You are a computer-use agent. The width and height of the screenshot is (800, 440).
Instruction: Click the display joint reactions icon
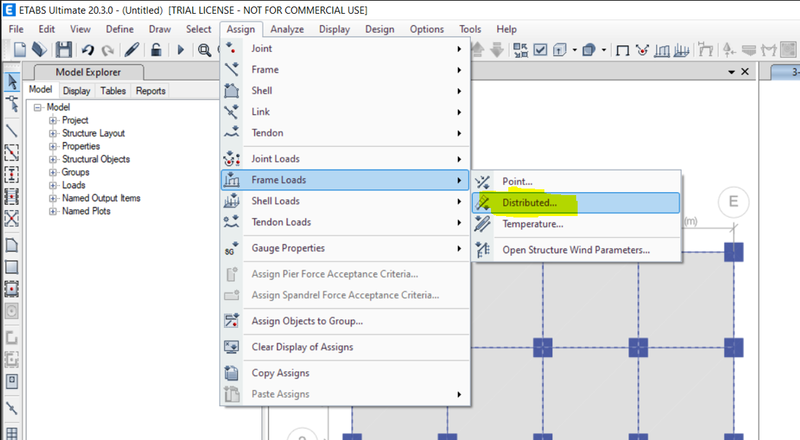[x=642, y=50]
